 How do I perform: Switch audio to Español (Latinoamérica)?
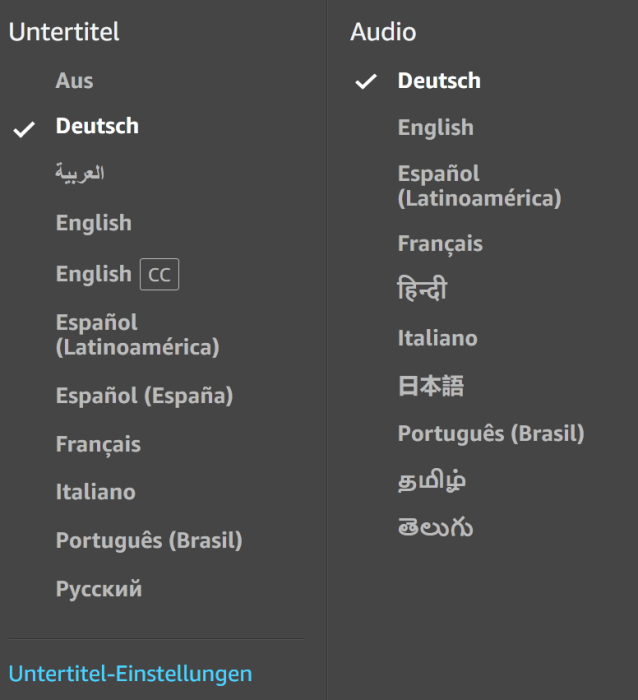pos(479,186)
